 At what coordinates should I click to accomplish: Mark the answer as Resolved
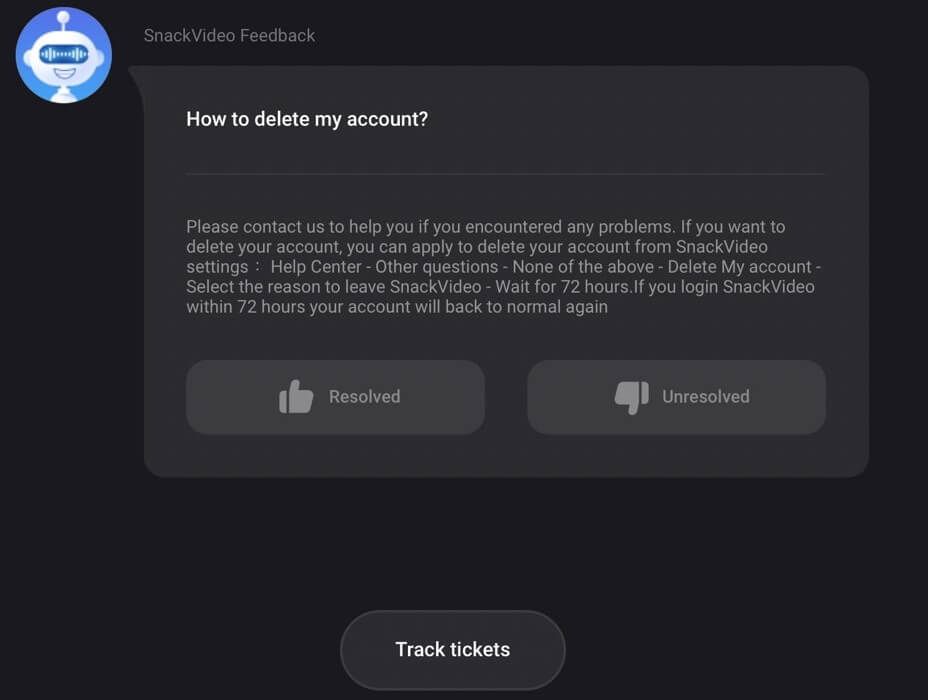pyautogui.click(x=335, y=397)
